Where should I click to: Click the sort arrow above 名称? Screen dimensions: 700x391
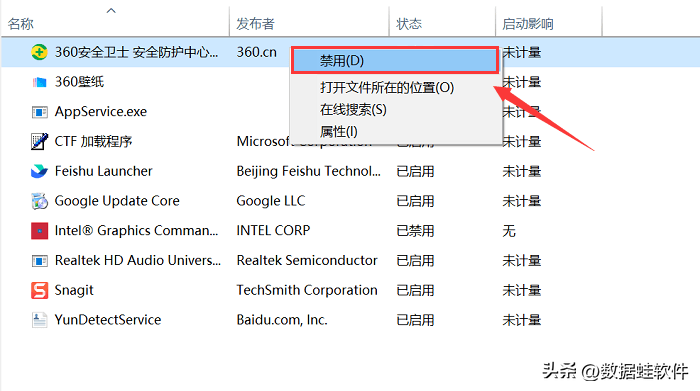111,10
